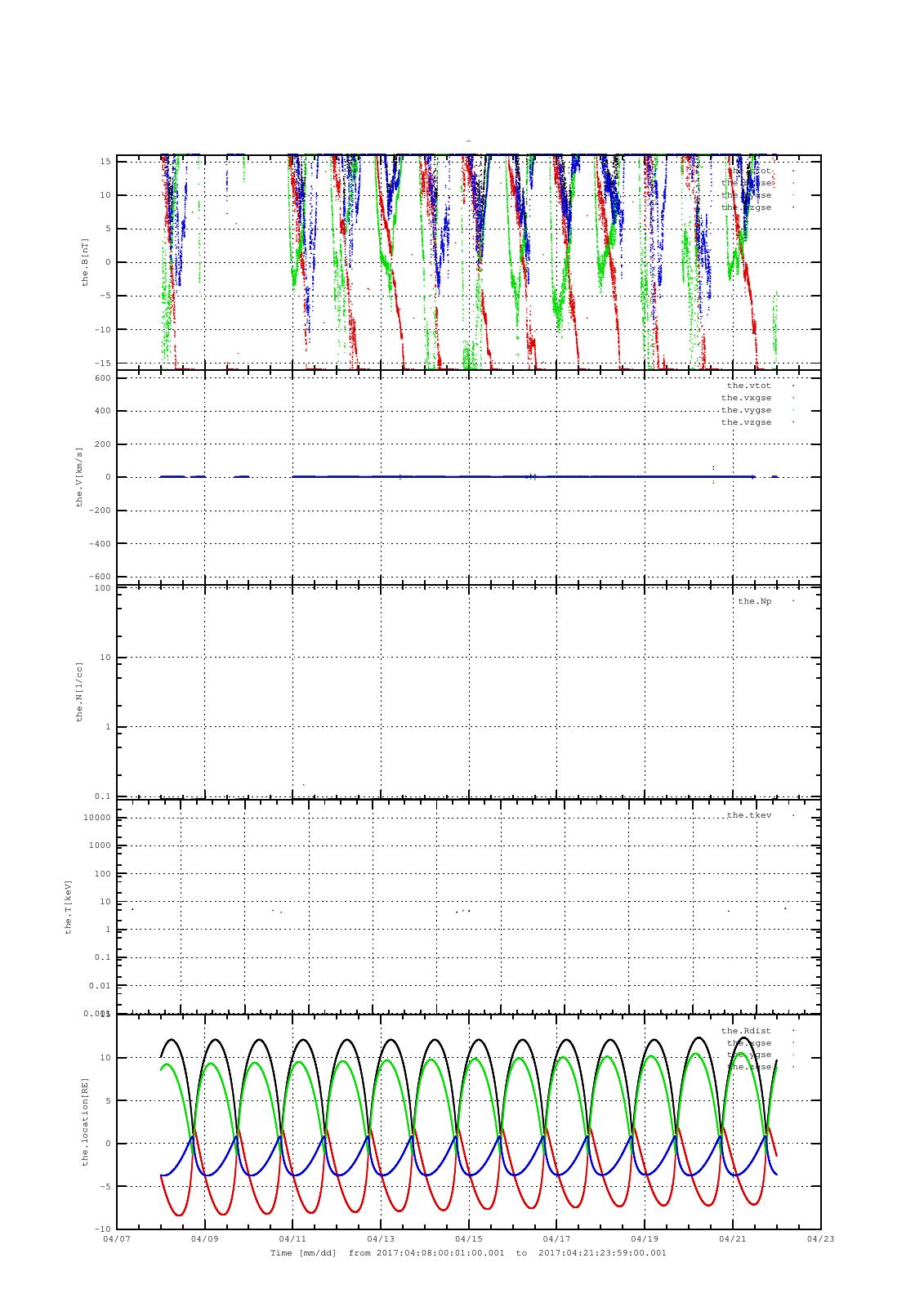This screenshot has height=1307, width=924.
Task: Click the the.vzgse legend label
Action: (x=746, y=422)
